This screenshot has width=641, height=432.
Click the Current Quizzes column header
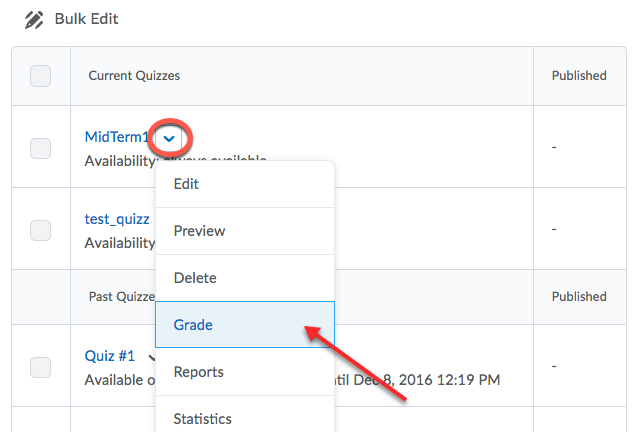click(134, 76)
